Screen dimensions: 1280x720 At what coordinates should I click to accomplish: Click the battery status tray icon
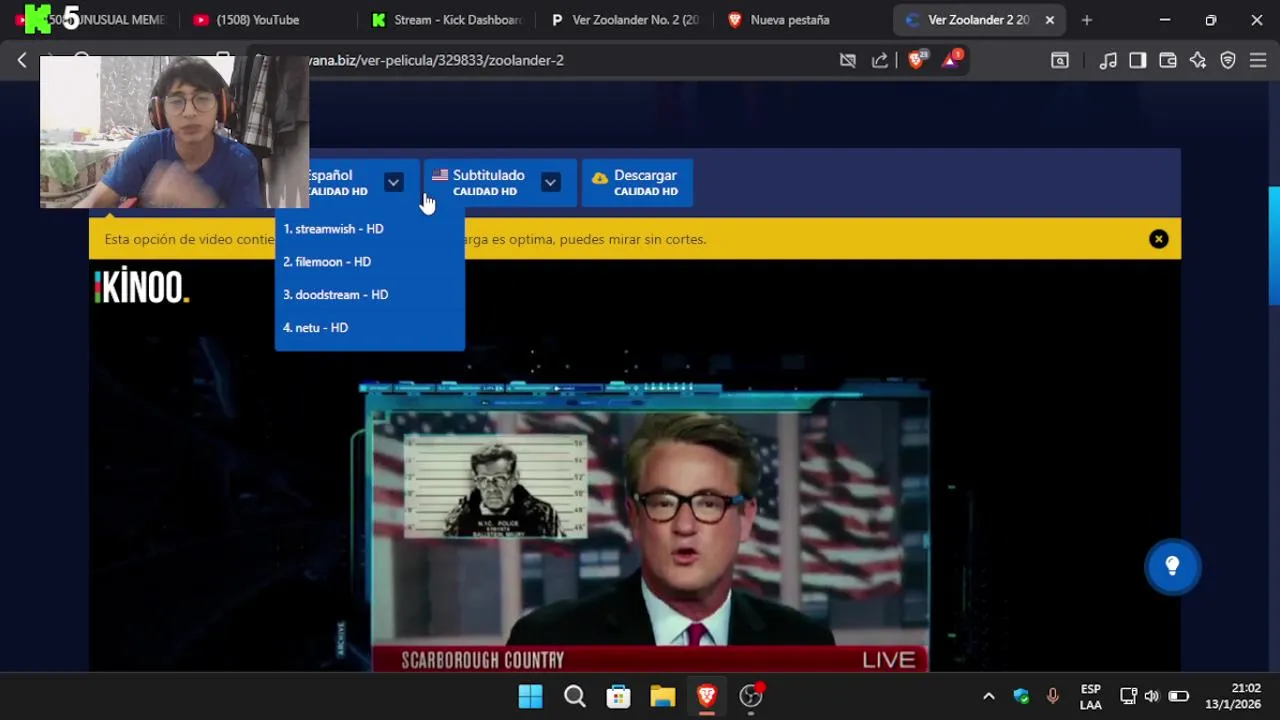pyautogui.click(x=1179, y=696)
